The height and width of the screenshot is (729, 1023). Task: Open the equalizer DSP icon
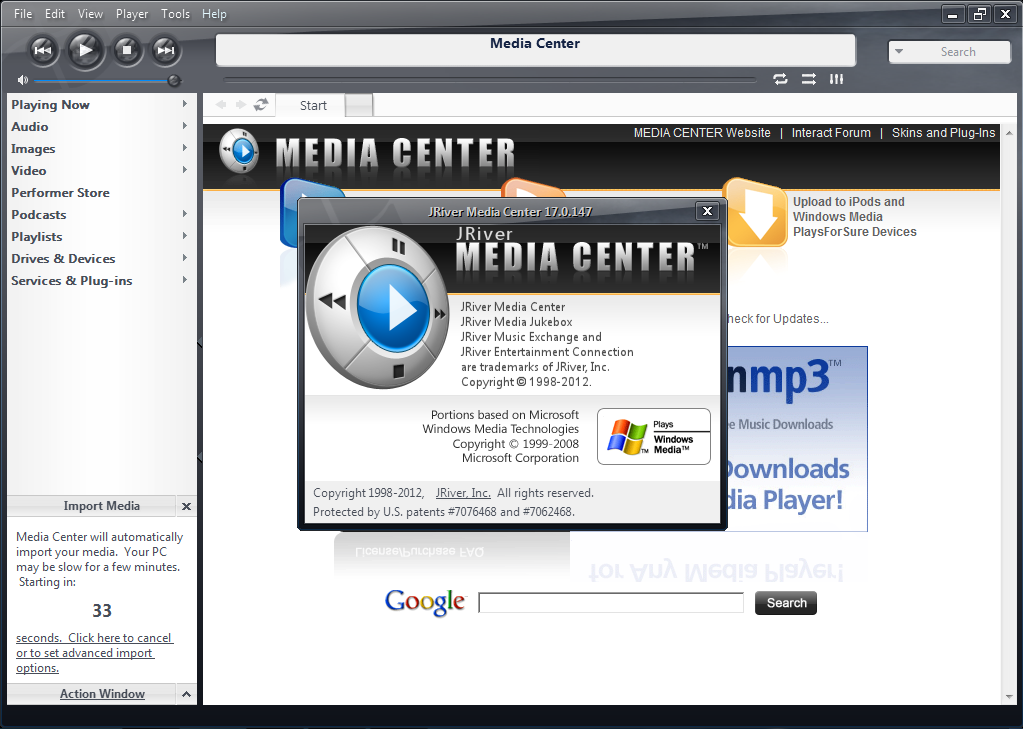click(x=836, y=79)
